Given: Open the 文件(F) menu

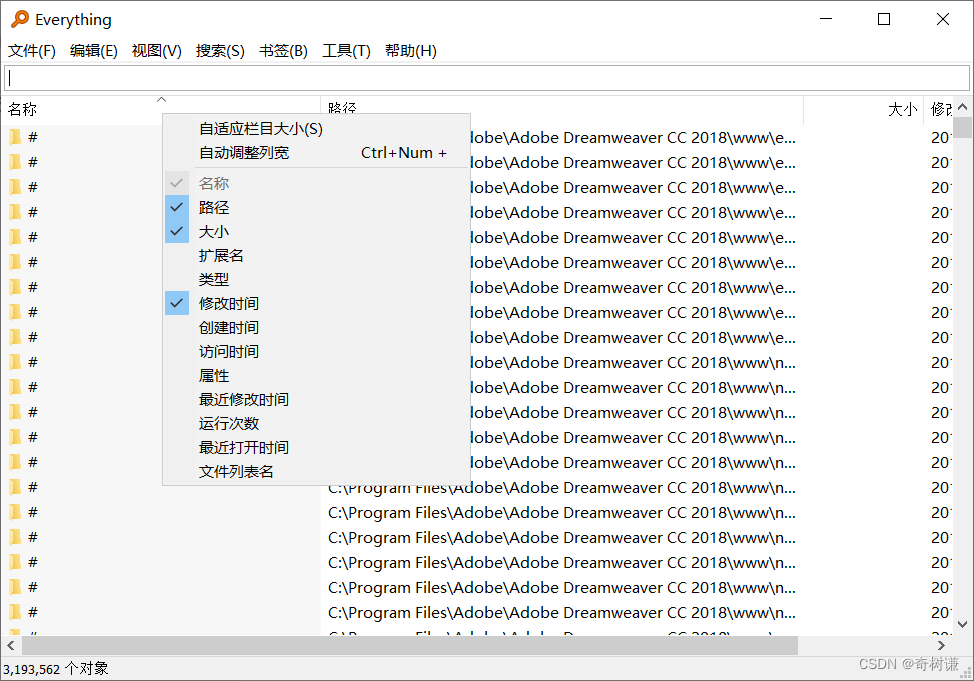Looking at the screenshot, I should coord(32,51).
